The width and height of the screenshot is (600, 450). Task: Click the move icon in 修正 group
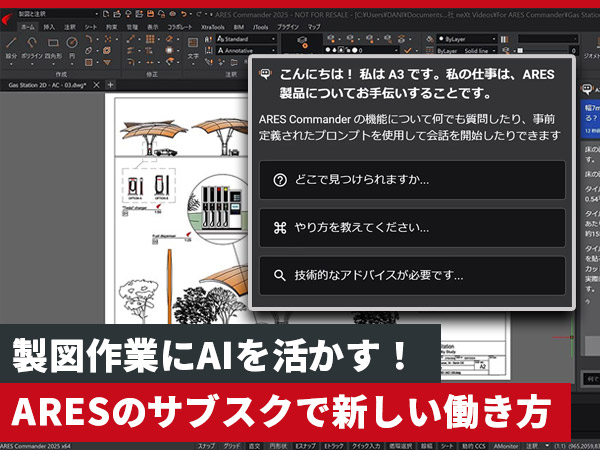(131, 39)
